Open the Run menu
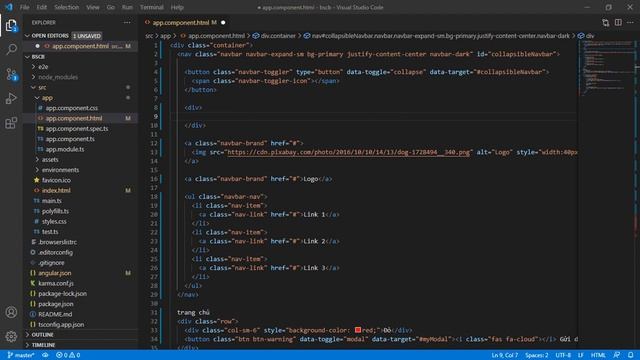This screenshot has width=640, height=360. click(x=127, y=7)
